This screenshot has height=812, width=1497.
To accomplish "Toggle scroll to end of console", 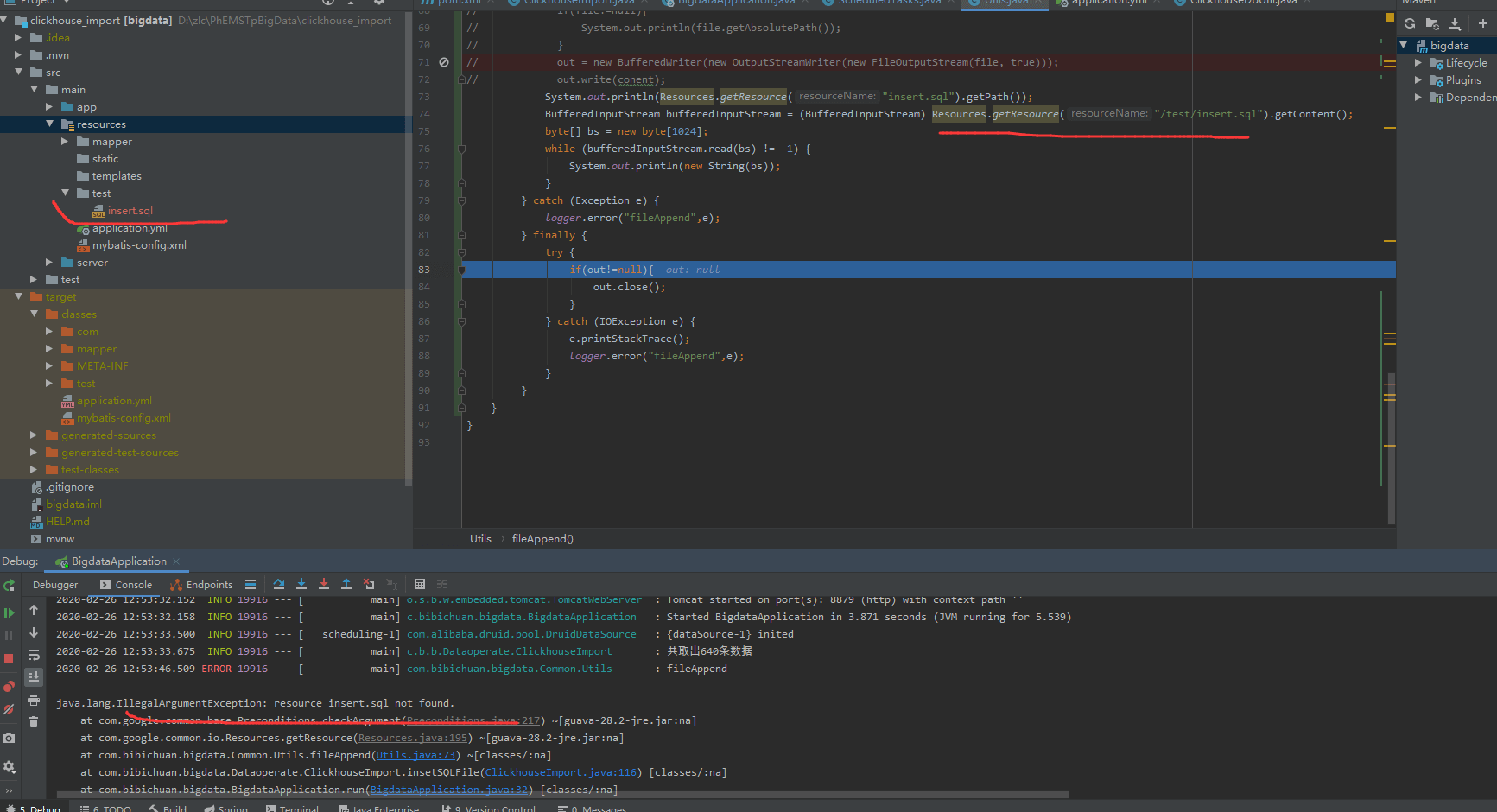I will pos(34,677).
